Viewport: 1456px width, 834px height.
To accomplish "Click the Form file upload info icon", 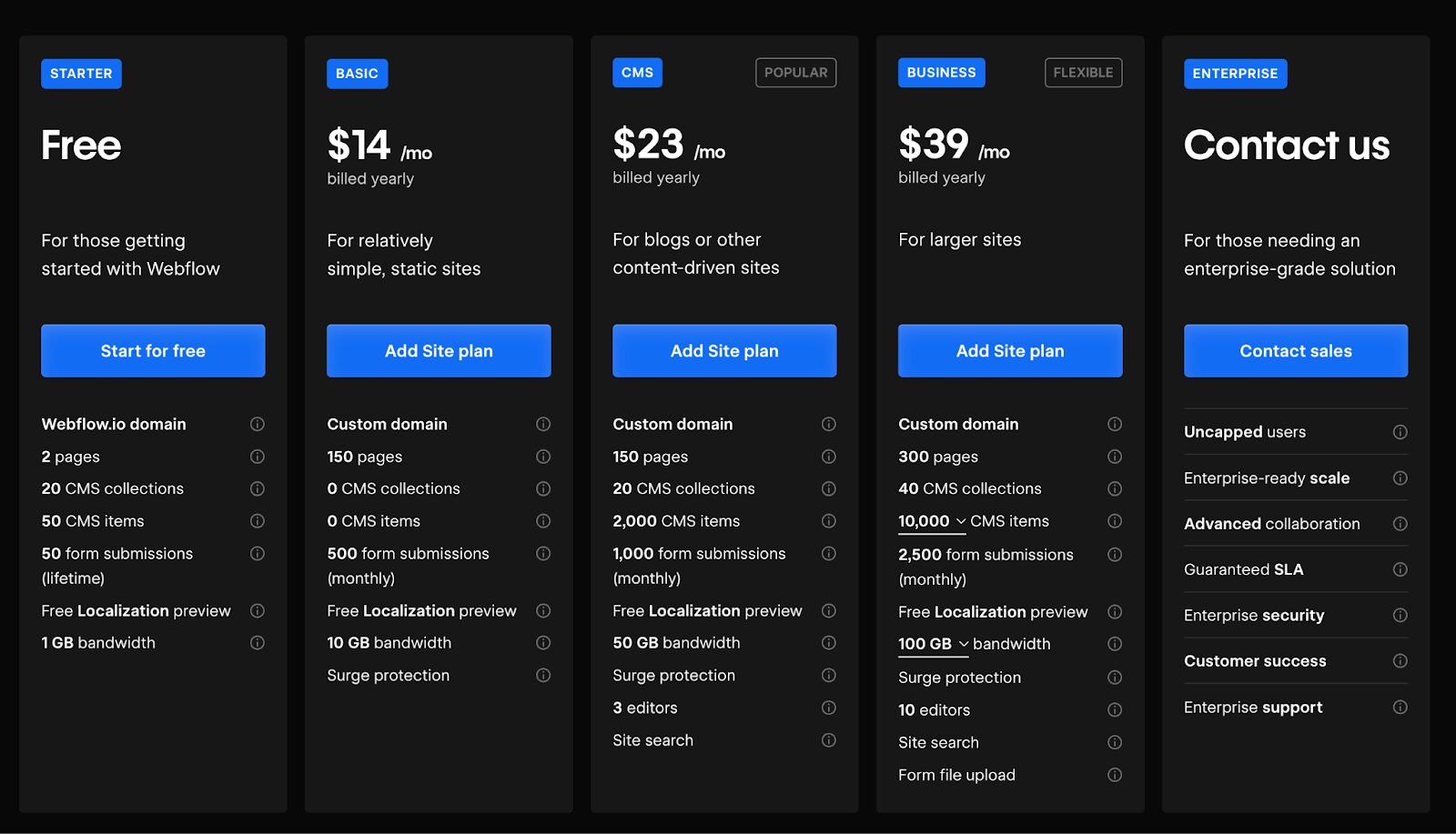I will click(x=1115, y=775).
